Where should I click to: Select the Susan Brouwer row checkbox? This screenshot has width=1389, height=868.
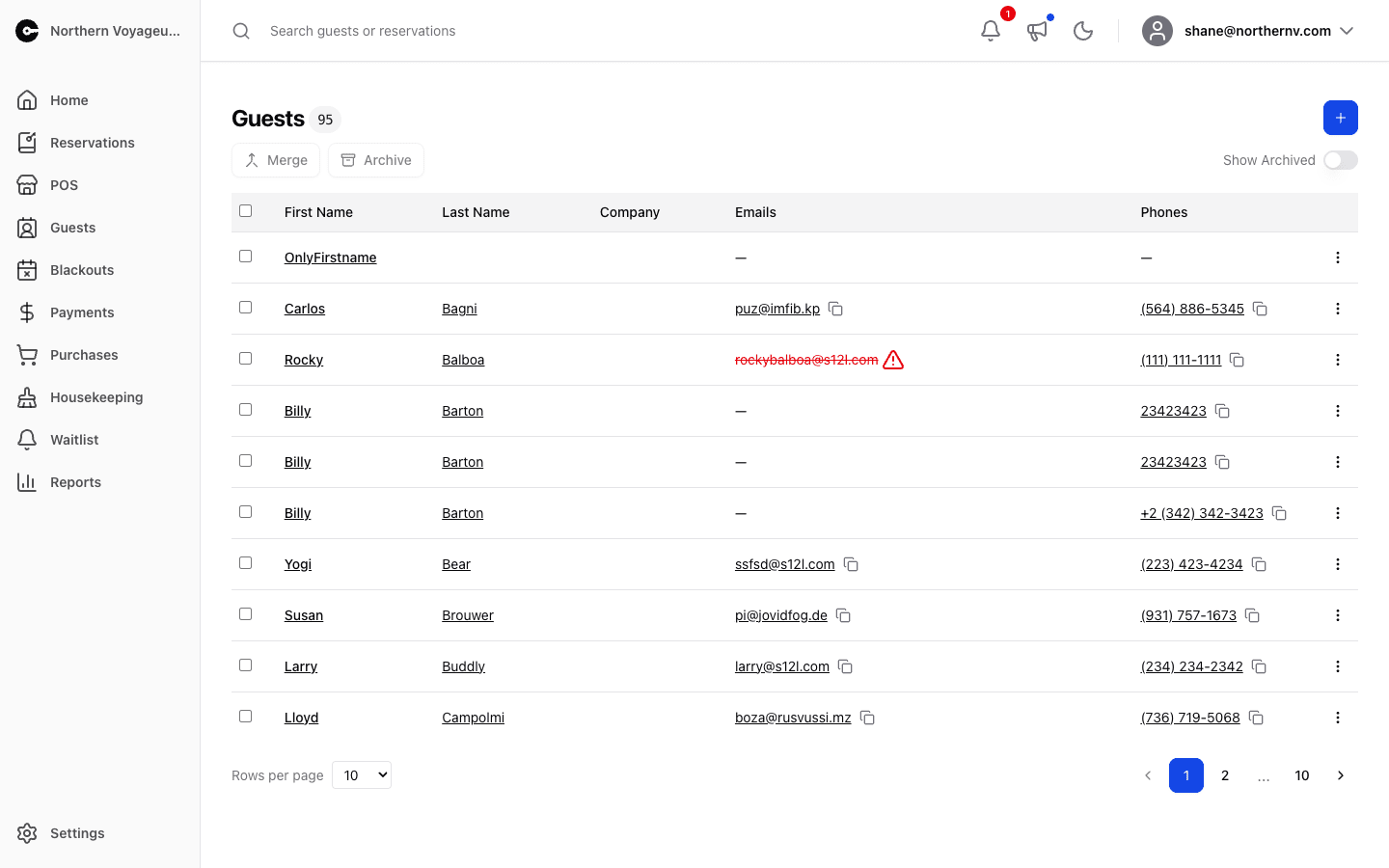click(245, 613)
